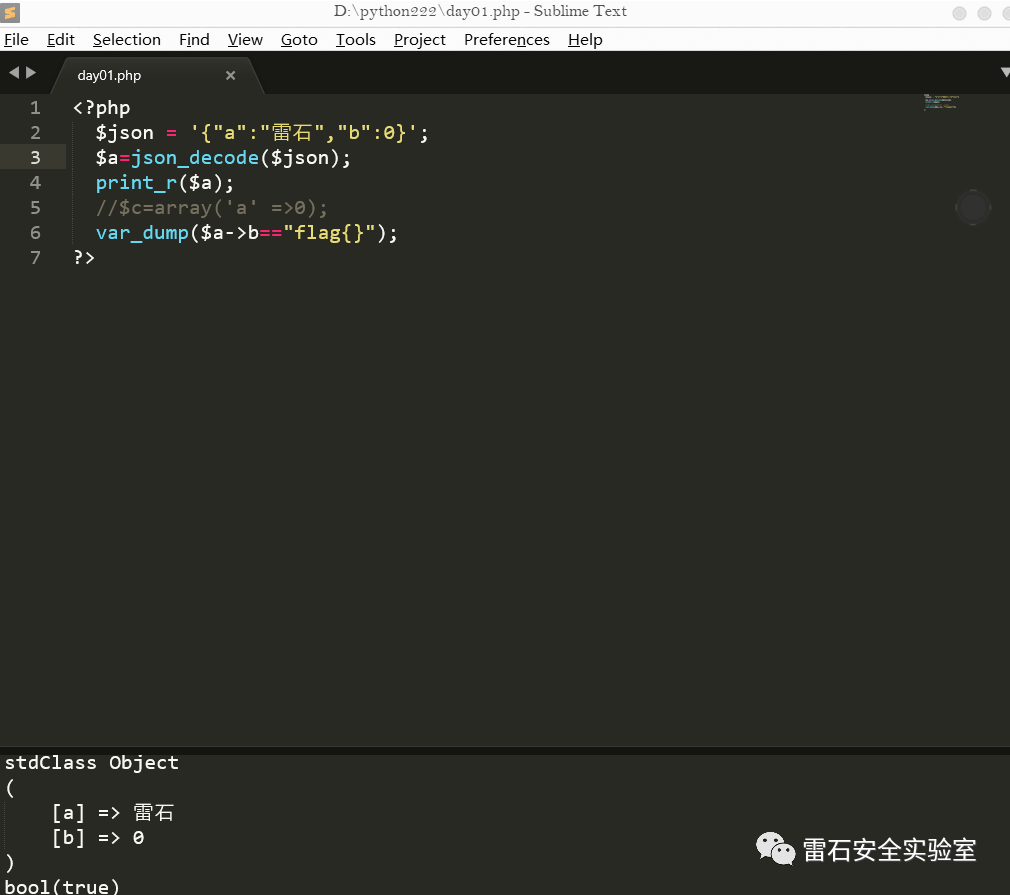Viewport: 1010px width, 895px height.
Task: Open the View menu
Action: 245,40
